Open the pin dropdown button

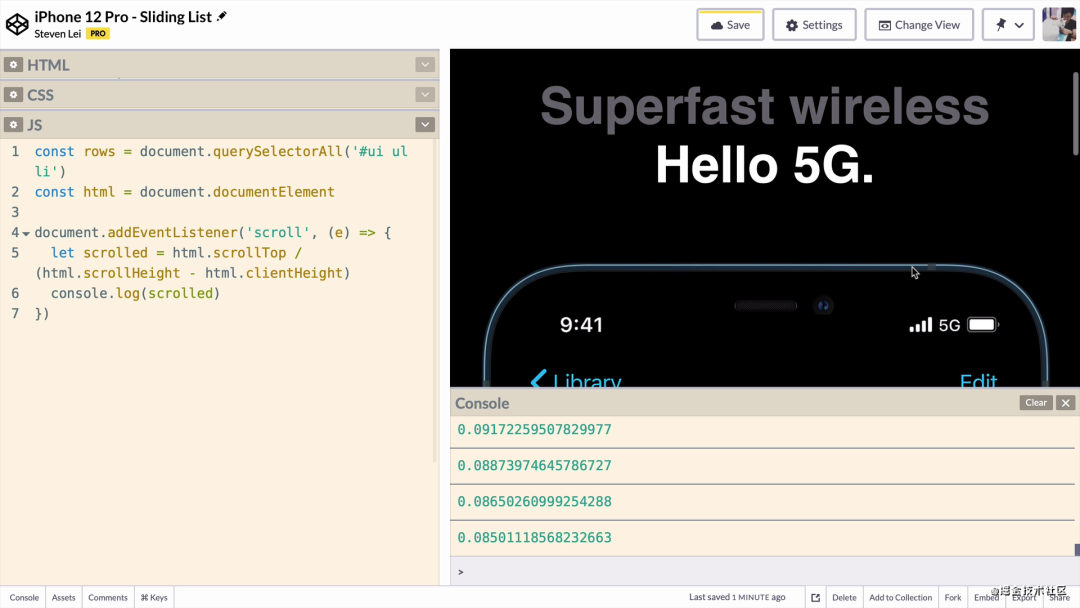(1008, 25)
